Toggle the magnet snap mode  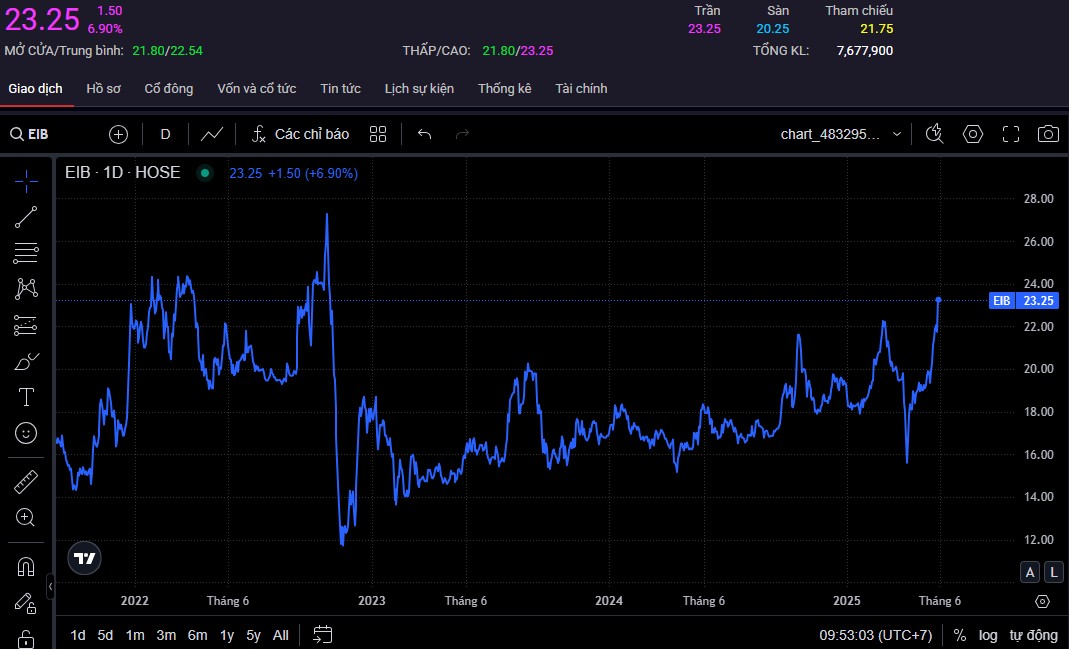click(x=26, y=567)
